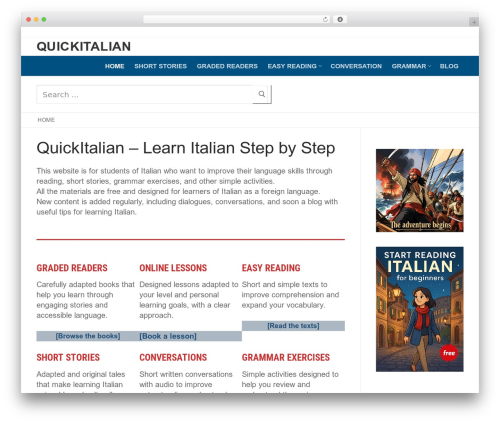Screen dimensions: 500x423
Task: Open the Grammar menu item
Action: 409,66
